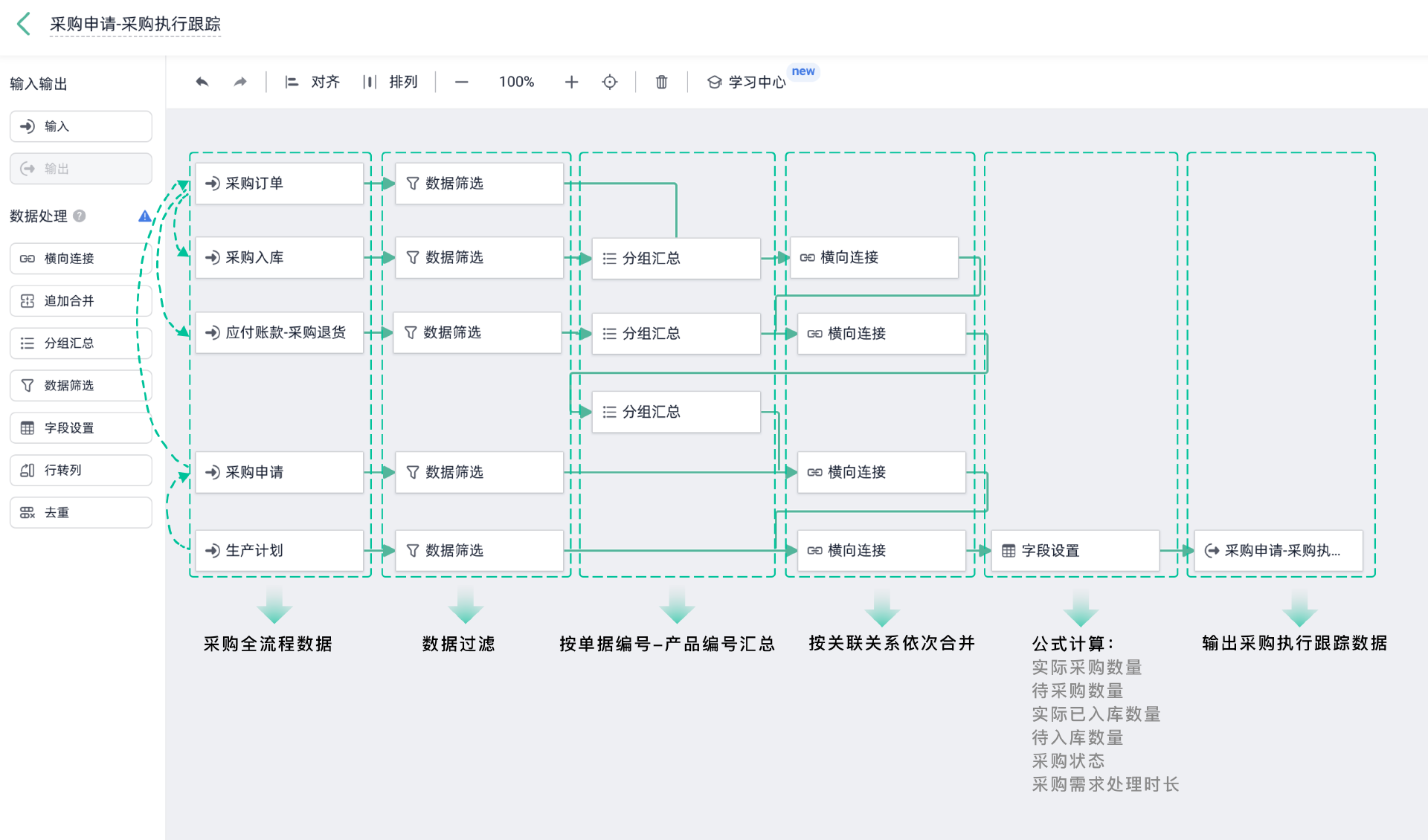1428x840 pixels.
Task: Select the 行转列 sidebar component
Action: [81, 471]
